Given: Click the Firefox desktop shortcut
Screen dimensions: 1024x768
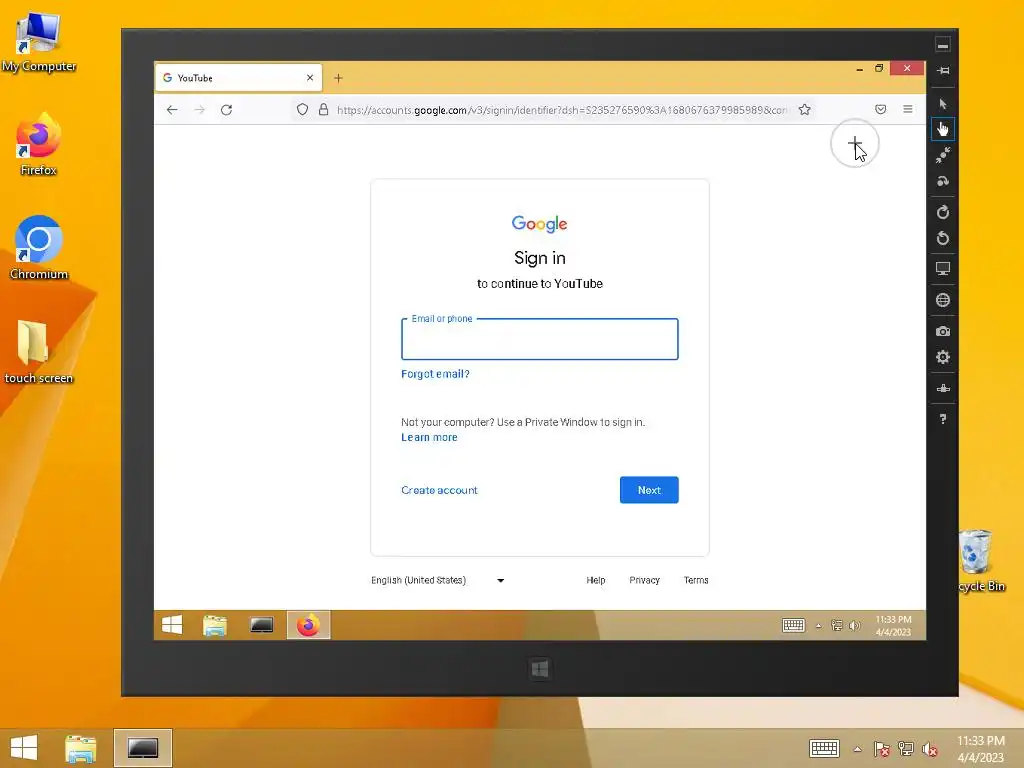Looking at the screenshot, I should [x=39, y=145].
